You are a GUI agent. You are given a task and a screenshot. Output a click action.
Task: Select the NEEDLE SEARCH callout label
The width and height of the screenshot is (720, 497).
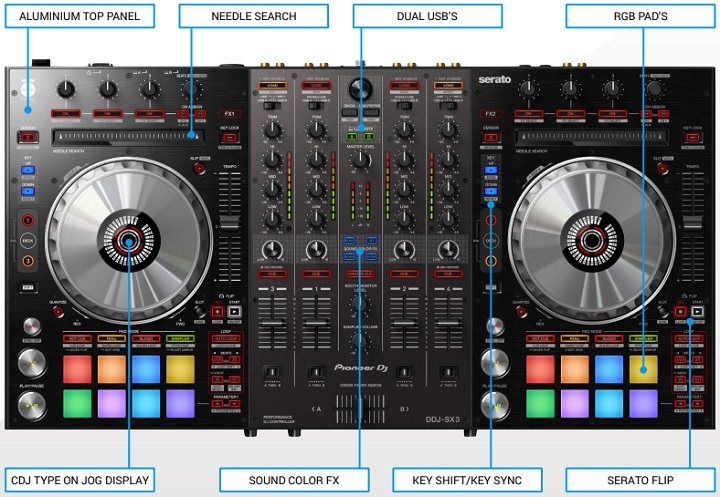tap(253, 16)
